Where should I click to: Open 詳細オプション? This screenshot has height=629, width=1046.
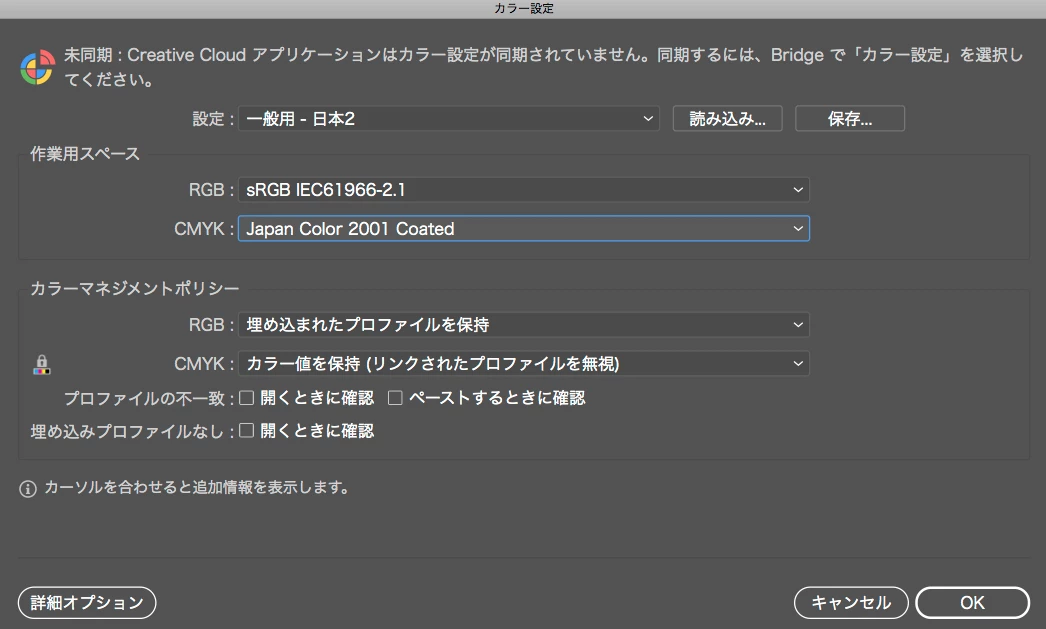87,603
